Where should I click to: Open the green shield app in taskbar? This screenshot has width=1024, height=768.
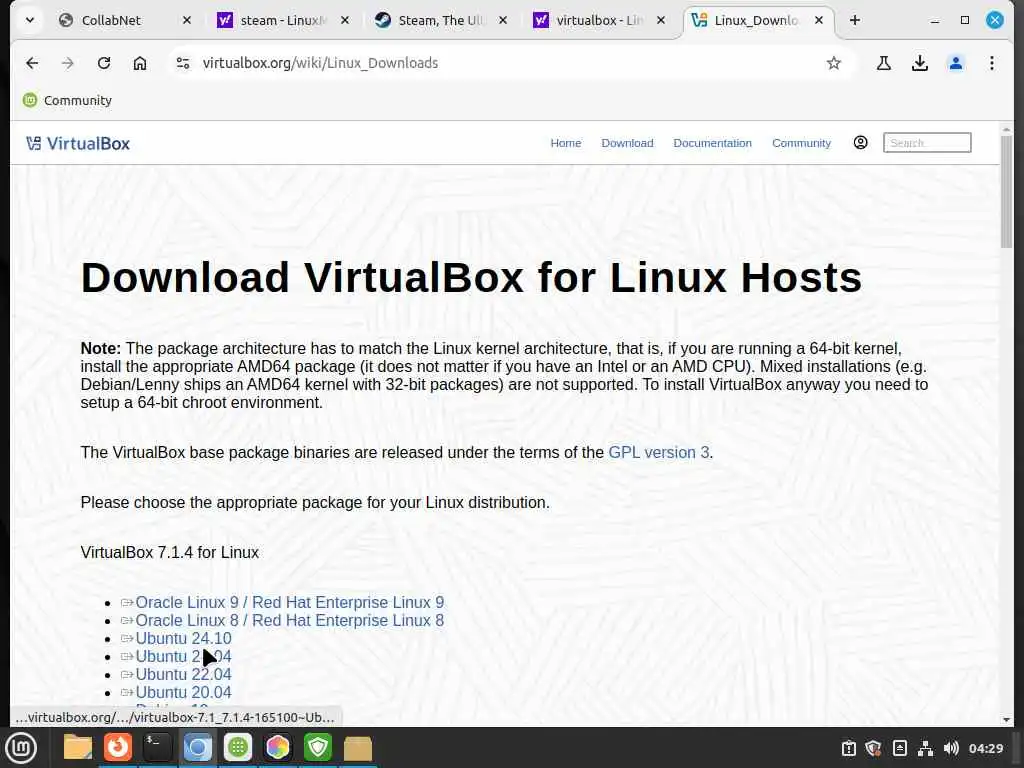click(318, 748)
